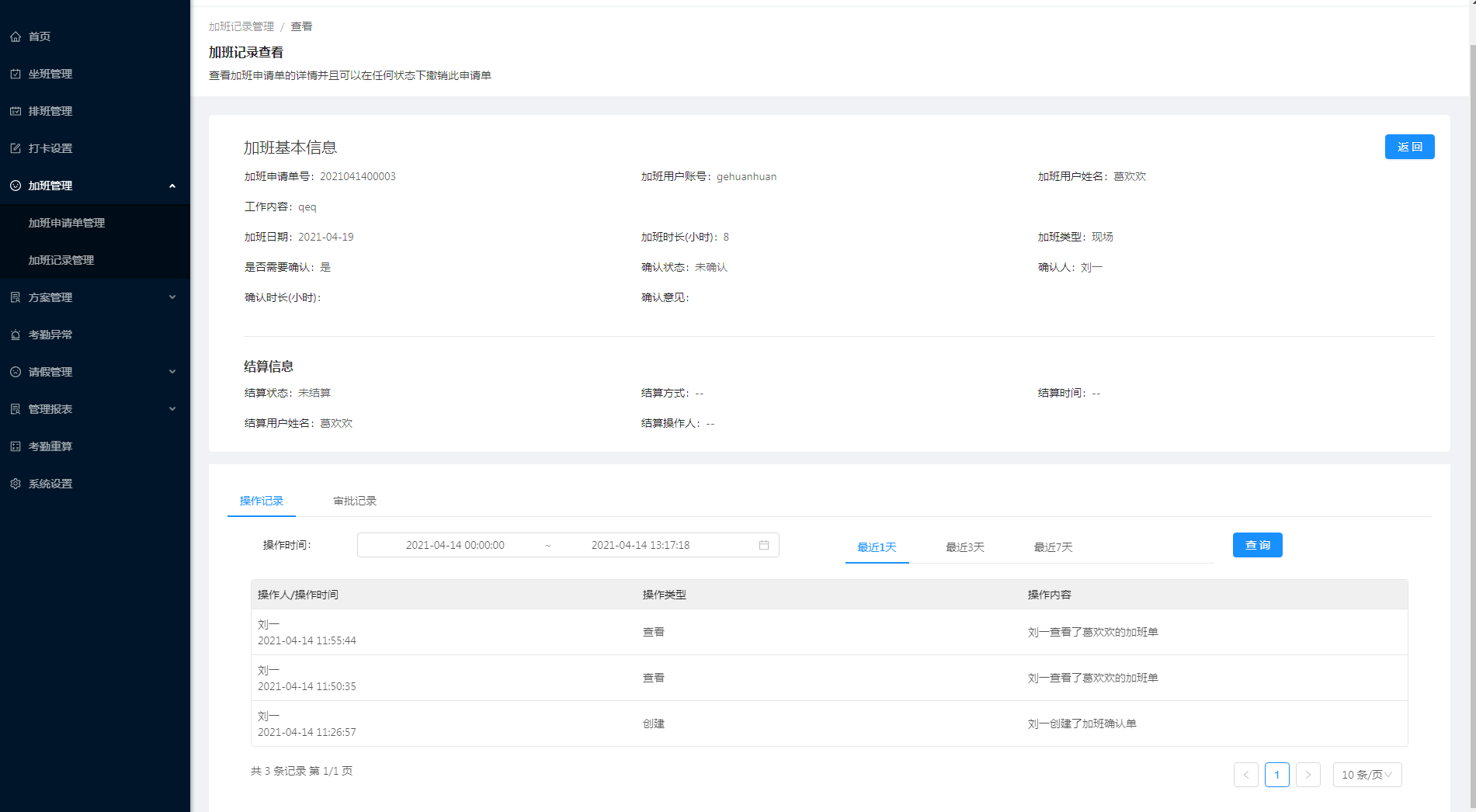Click the end datetime 2021-04-14 13:17:18 field
This screenshot has width=1476, height=812.
pyautogui.click(x=641, y=545)
